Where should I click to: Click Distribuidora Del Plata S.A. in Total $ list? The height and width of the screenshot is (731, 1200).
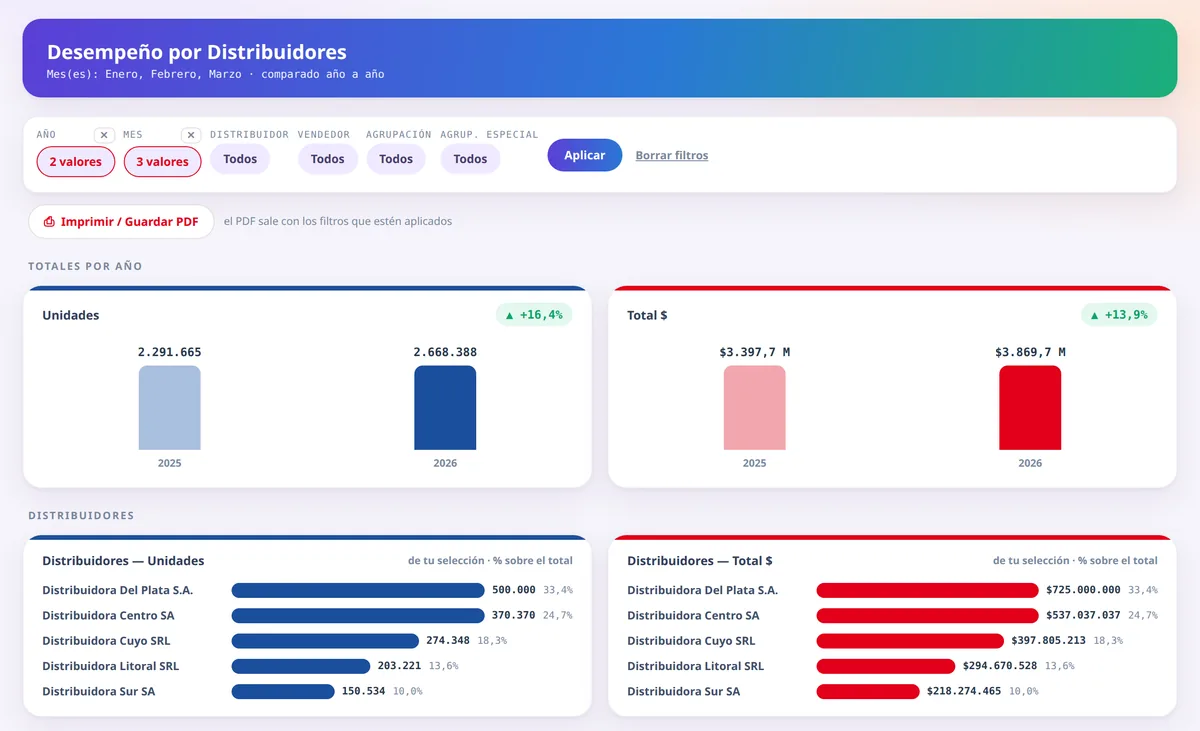[702, 590]
